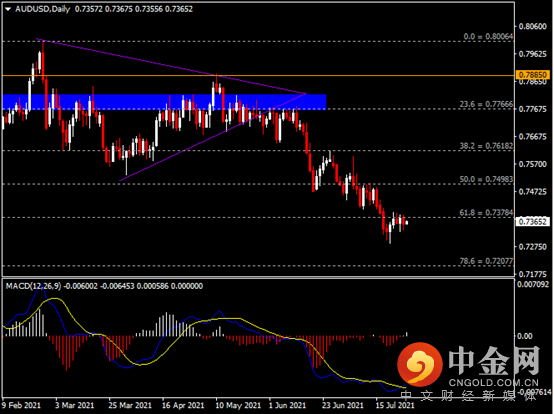Screen dimensions: 554x414
Task: Click the 3 Mar 2021 date marker
Action: pos(75,405)
